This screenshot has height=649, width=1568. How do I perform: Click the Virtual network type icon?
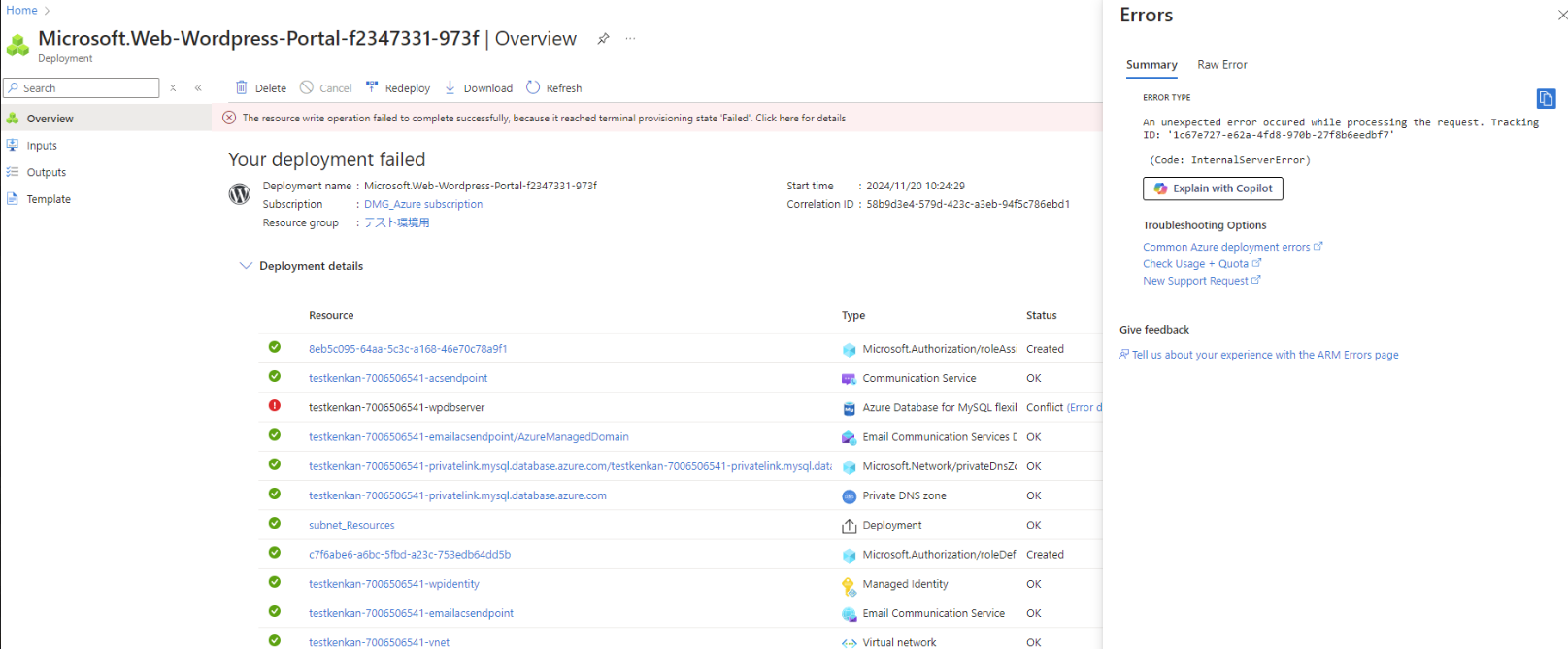[x=850, y=643]
